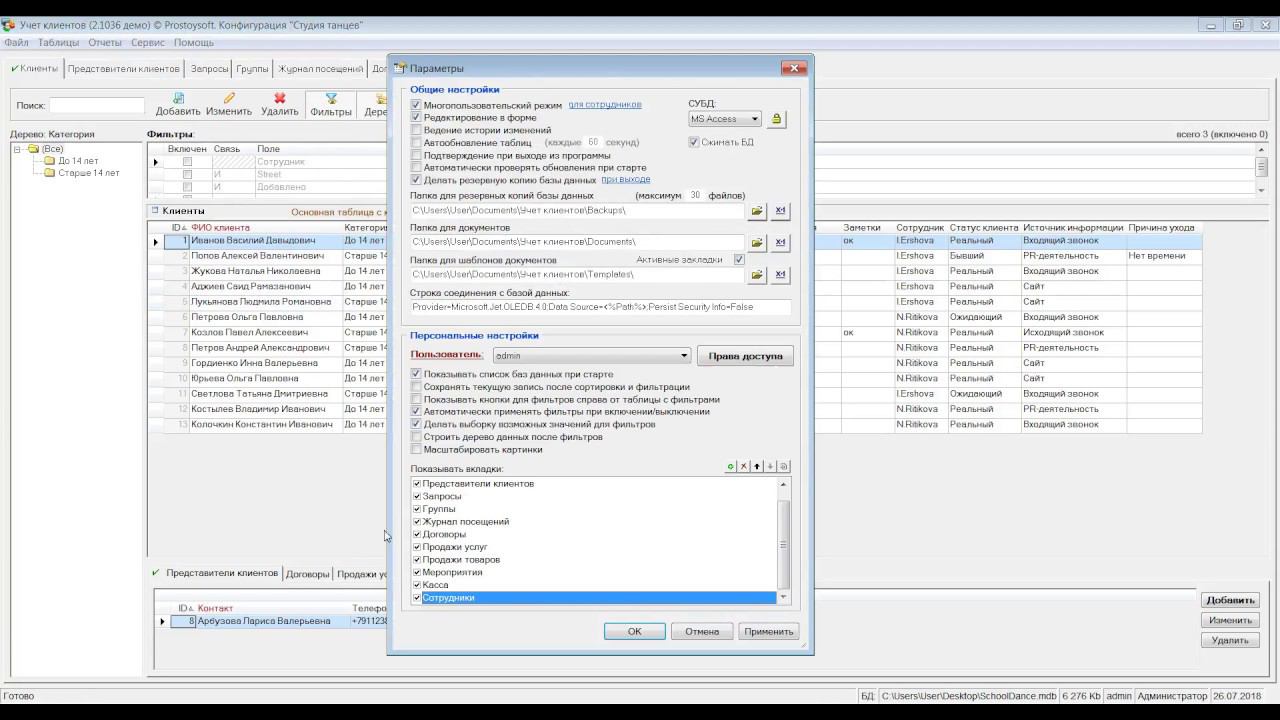The image size is (1280, 720).
Task: Click the last icon above the tabs list
Action: tap(783, 467)
